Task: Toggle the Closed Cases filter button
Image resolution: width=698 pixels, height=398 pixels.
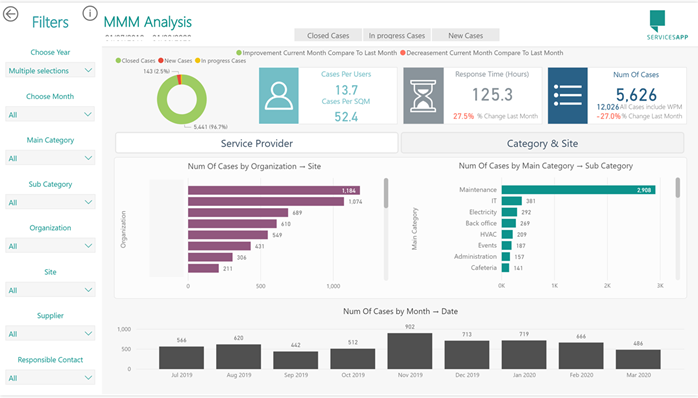Action: (x=328, y=35)
